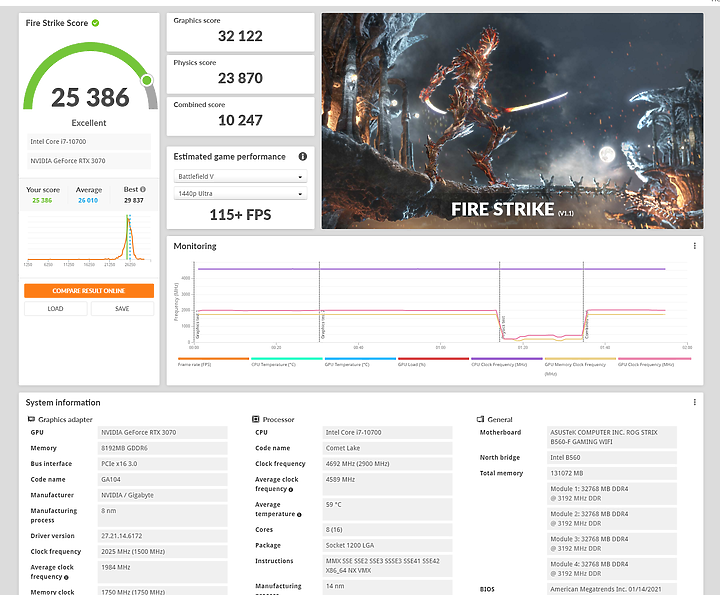
Task: Click the General section icon
Action: tap(480, 419)
